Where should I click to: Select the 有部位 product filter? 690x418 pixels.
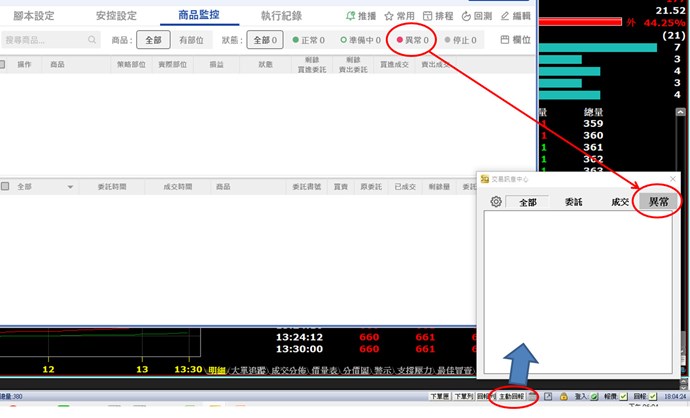[191, 40]
